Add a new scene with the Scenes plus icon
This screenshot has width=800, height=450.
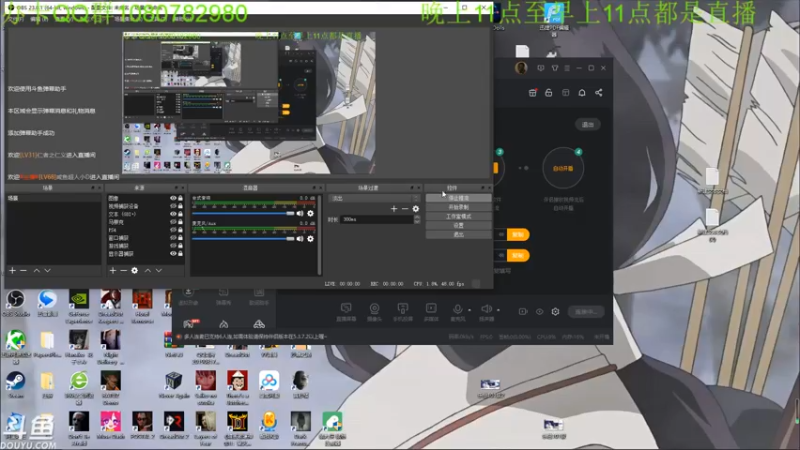pos(12,270)
